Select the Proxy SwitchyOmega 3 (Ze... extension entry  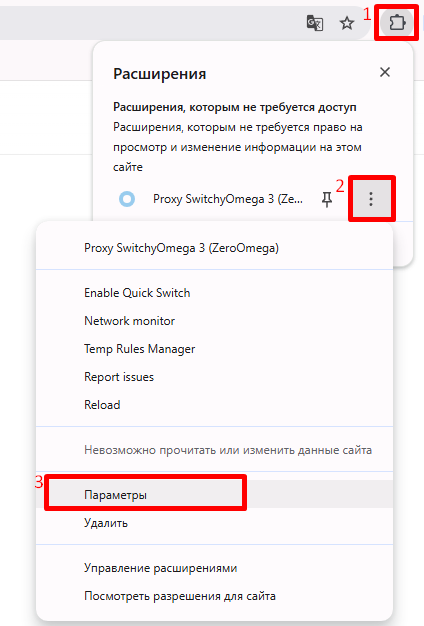pos(228,199)
